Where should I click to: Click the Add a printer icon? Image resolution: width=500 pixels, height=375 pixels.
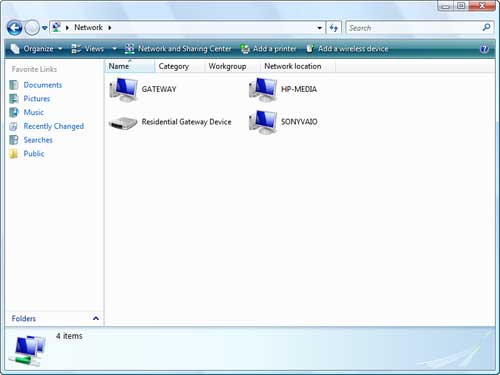click(245, 49)
